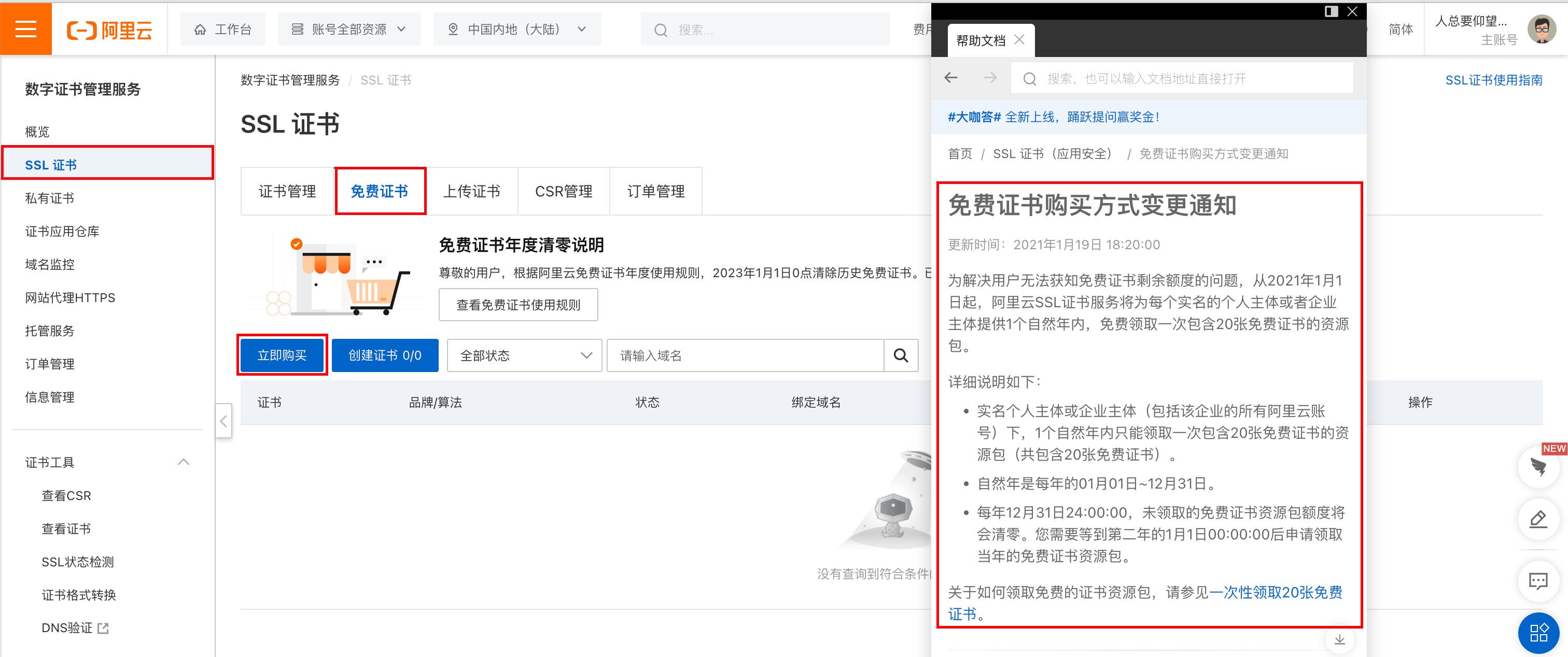Click the Aliyun logo
This screenshot has width=1568, height=657.
click(x=109, y=29)
